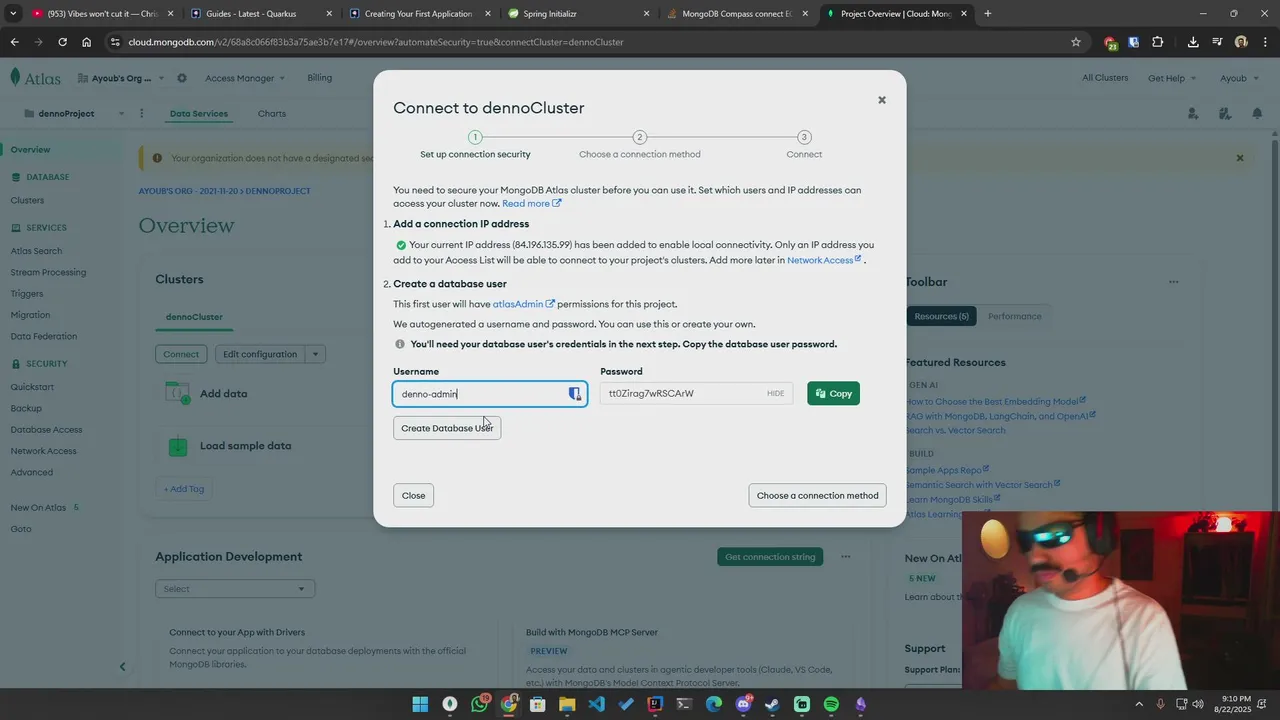This screenshot has width=1280, height=720.
Task: Open Toolbar panel three-dot menu
Action: [1174, 282]
